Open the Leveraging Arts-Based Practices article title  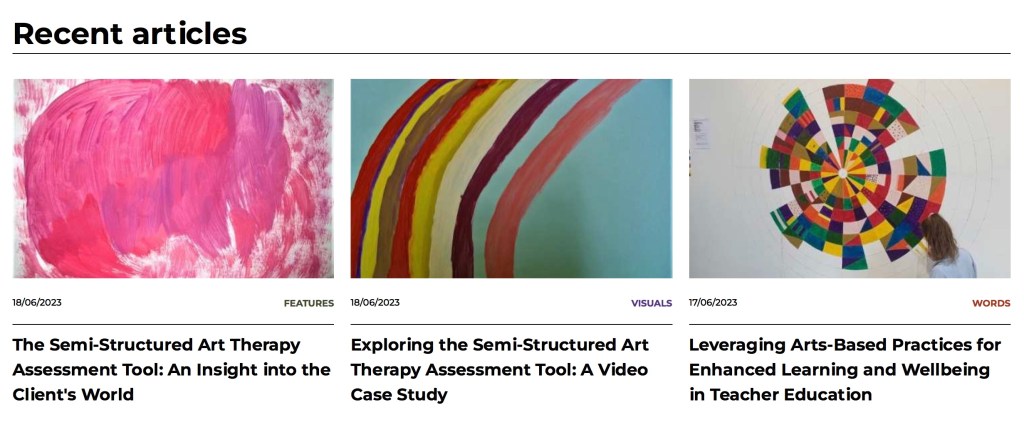844,369
